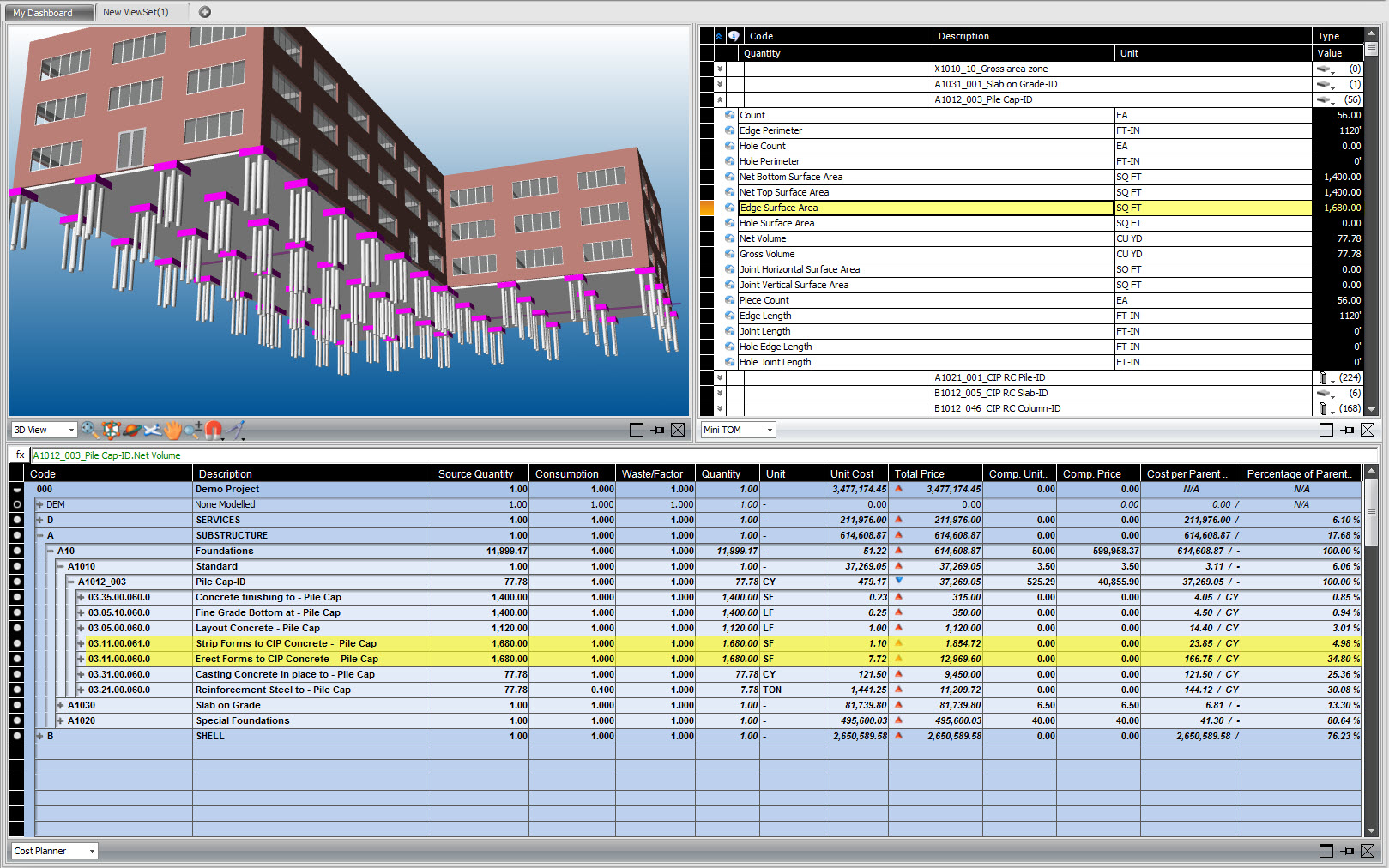Screen dimensions: 1389x868
Task: Toggle the row marker for DEM row
Action: [x=16, y=504]
